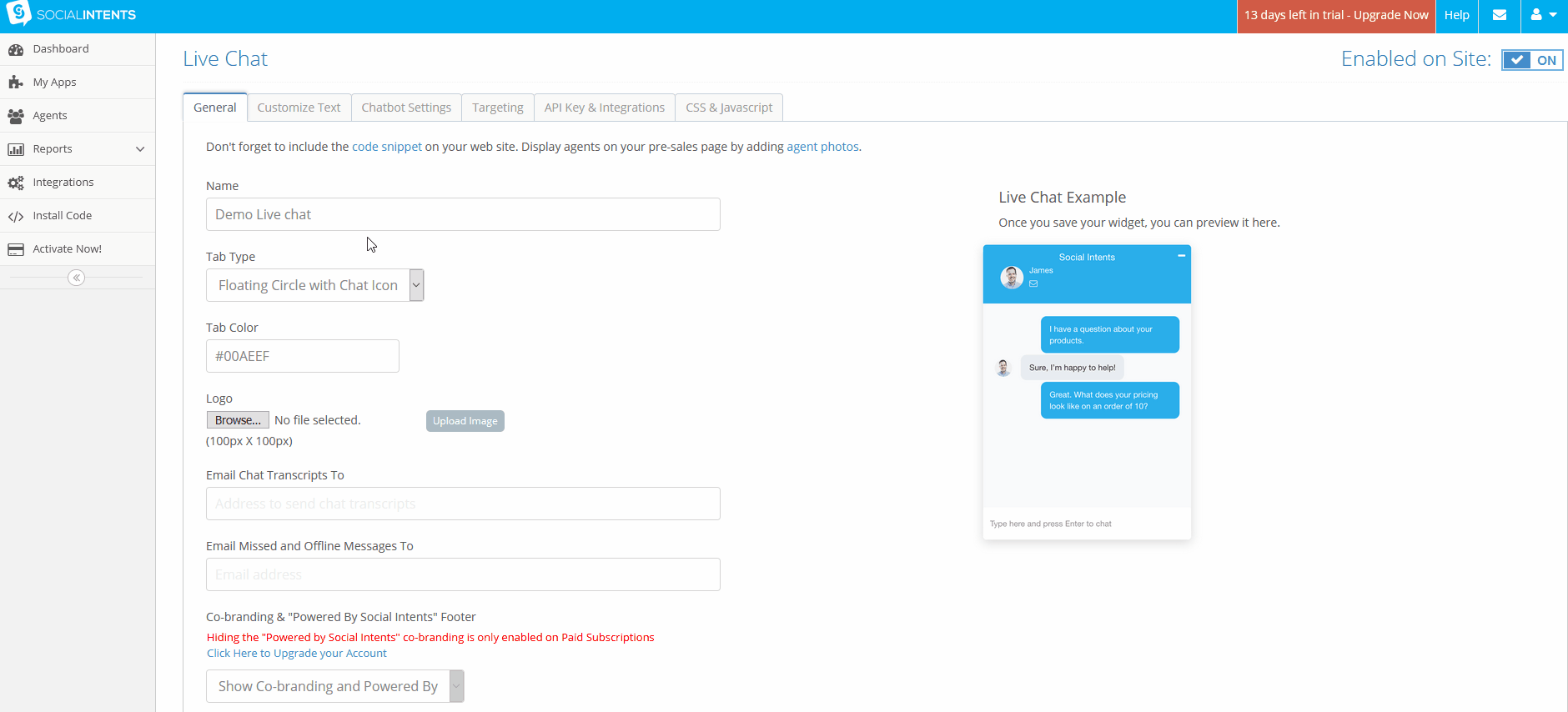The width and height of the screenshot is (1568, 712).
Task: Click the 'I have a question about your products' bubble
Action: click(x=1110, y=334)
